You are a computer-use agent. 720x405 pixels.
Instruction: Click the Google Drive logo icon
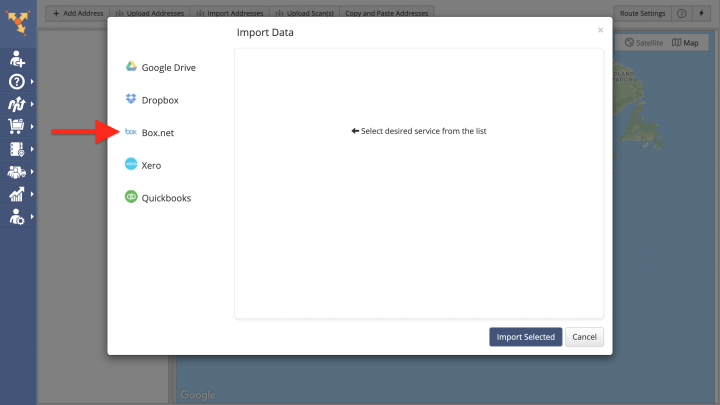click(x=131, y=67)
